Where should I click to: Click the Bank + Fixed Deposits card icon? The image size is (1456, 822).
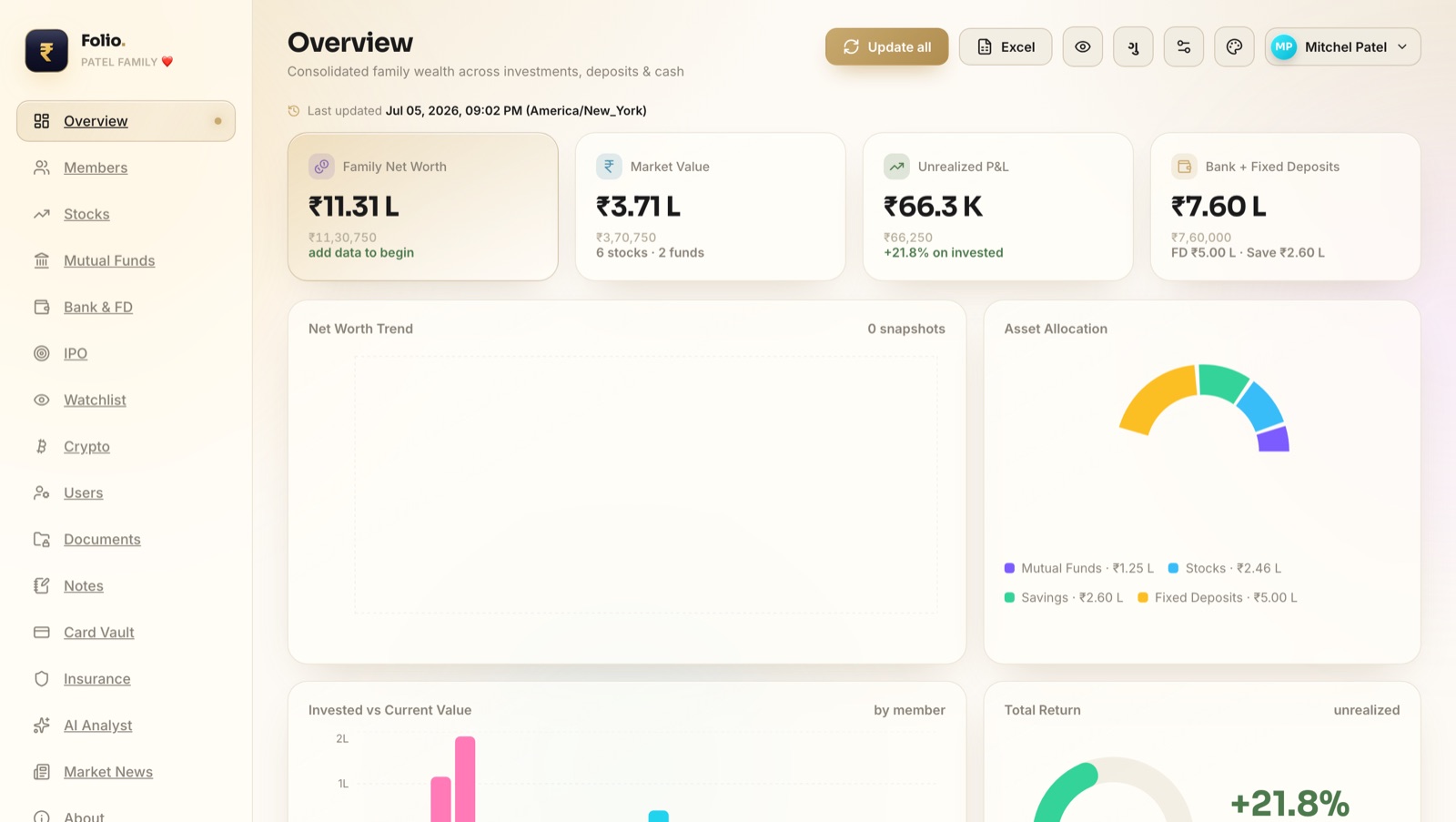click(1184, 167)
